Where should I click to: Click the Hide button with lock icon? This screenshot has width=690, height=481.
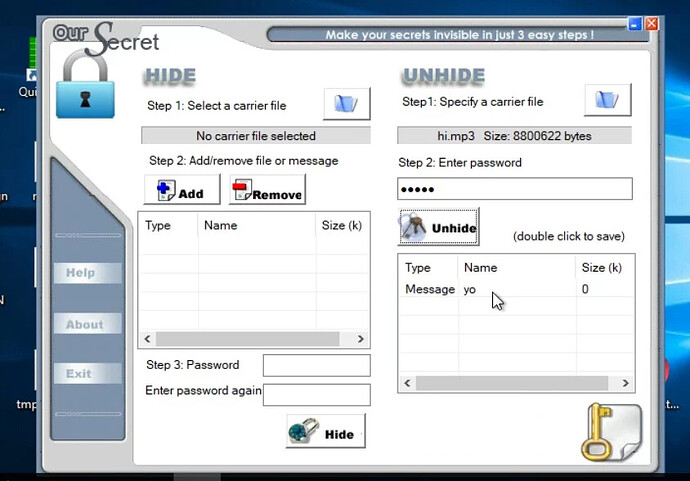(x=325, y=432)
